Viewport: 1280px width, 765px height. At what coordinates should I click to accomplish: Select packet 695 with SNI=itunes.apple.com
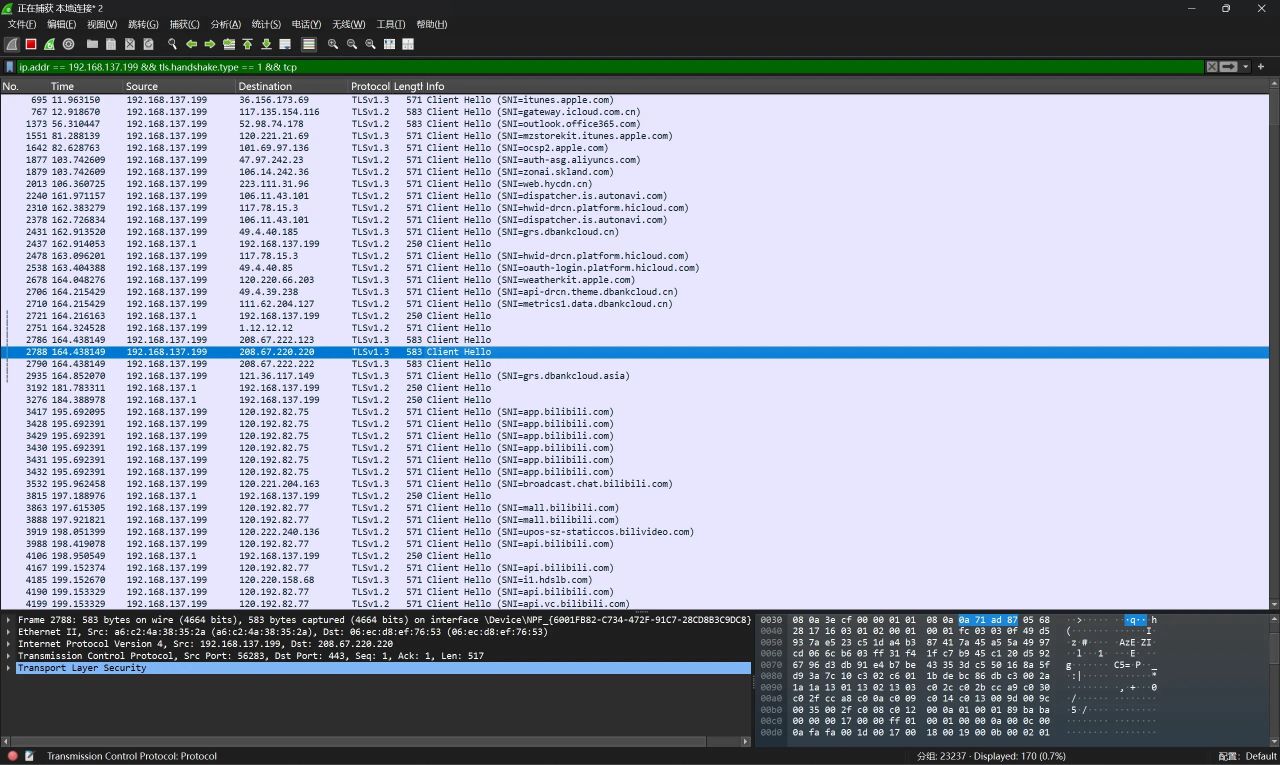pyautogui.click(x=634, y=100)
